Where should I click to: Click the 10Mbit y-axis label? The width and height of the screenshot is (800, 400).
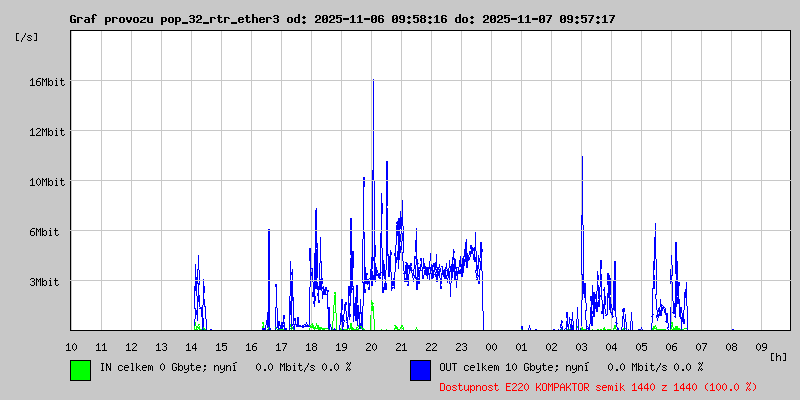tap(46, 182)
